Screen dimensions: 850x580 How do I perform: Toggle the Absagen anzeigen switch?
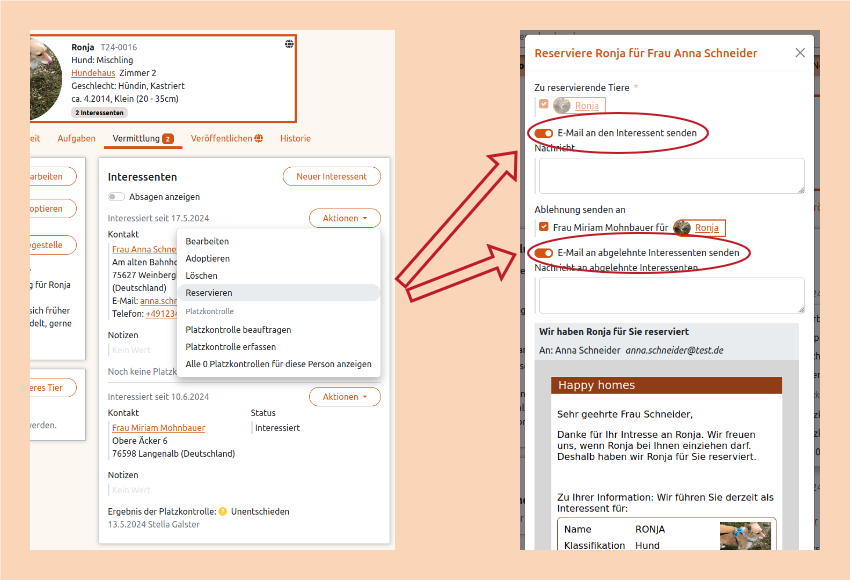pyautogui.click(x=117, y=197)
